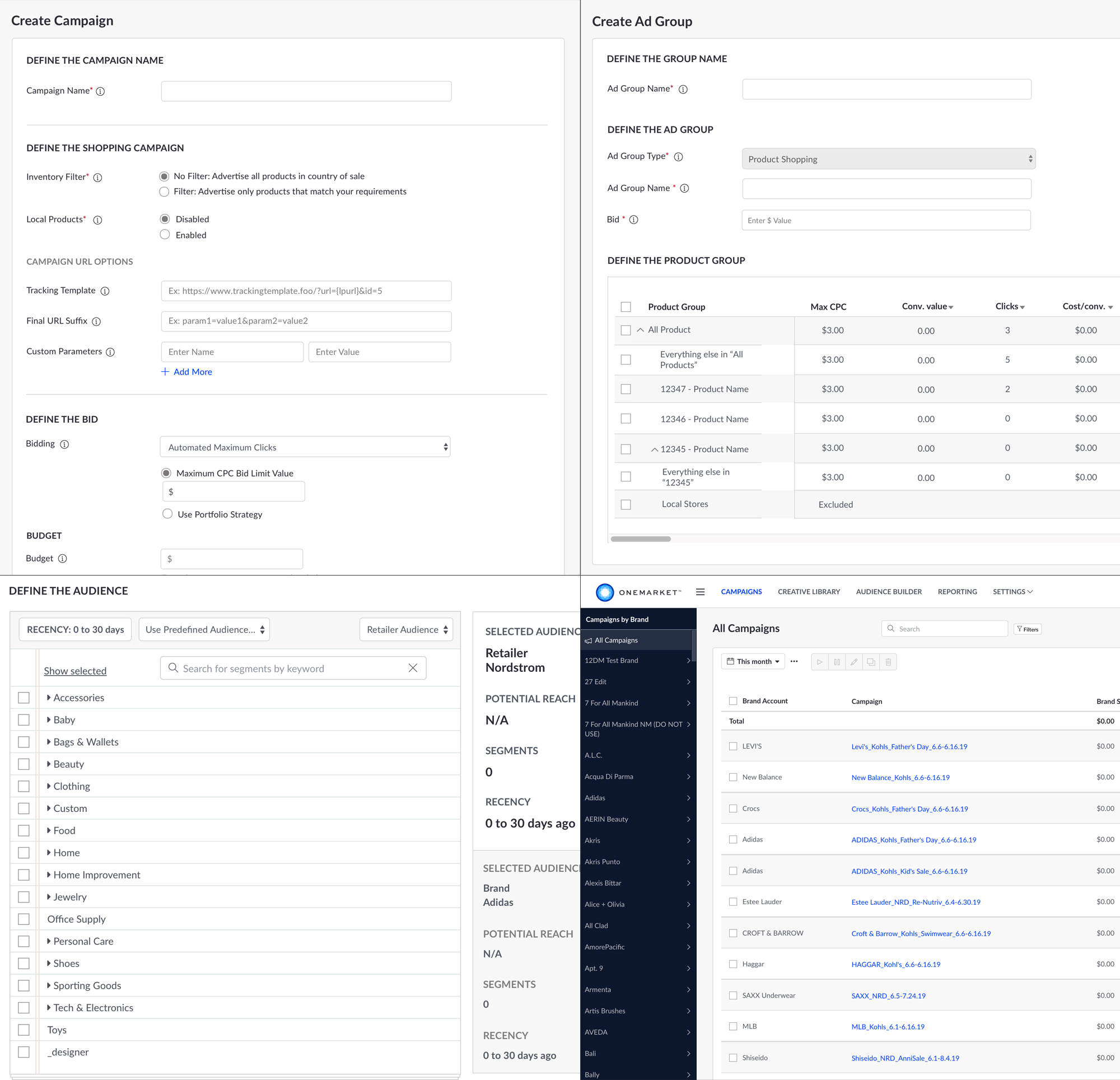Open the Bidding strategy dropdown
This screenshot has width=1120, height=1080.
click(305, 447)
